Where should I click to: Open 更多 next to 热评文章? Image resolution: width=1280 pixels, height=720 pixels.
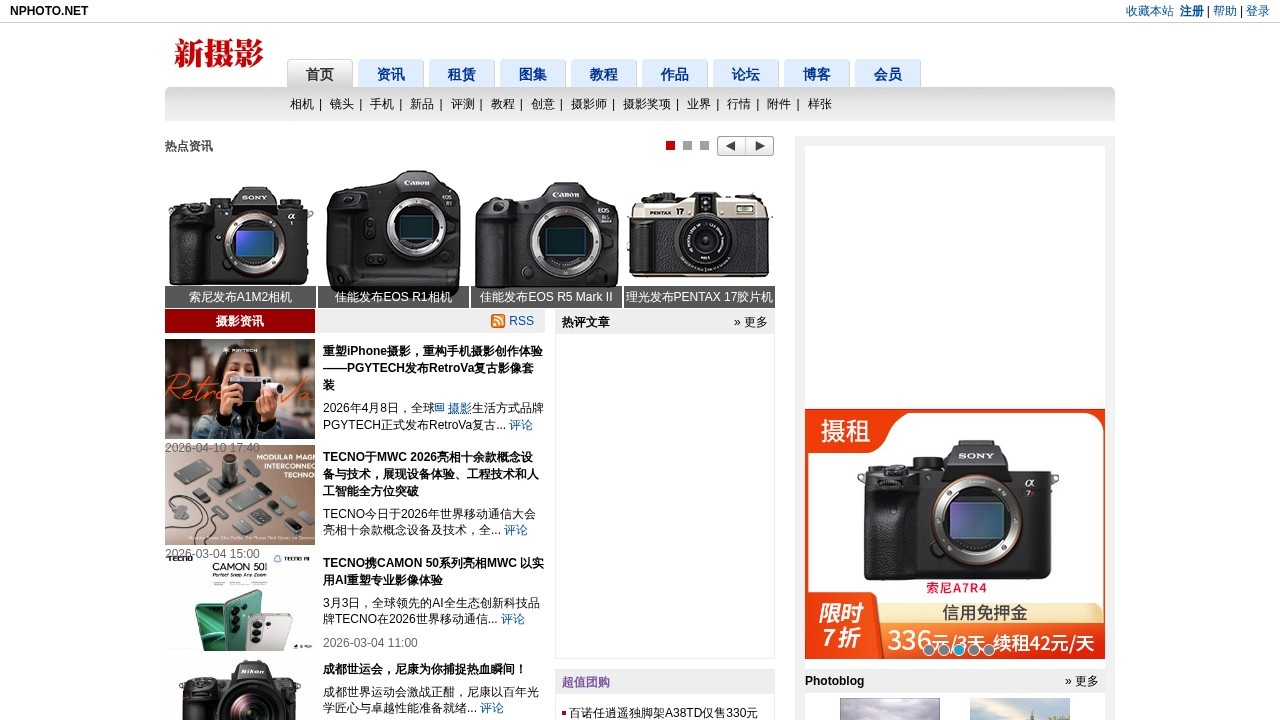point(751,322)
